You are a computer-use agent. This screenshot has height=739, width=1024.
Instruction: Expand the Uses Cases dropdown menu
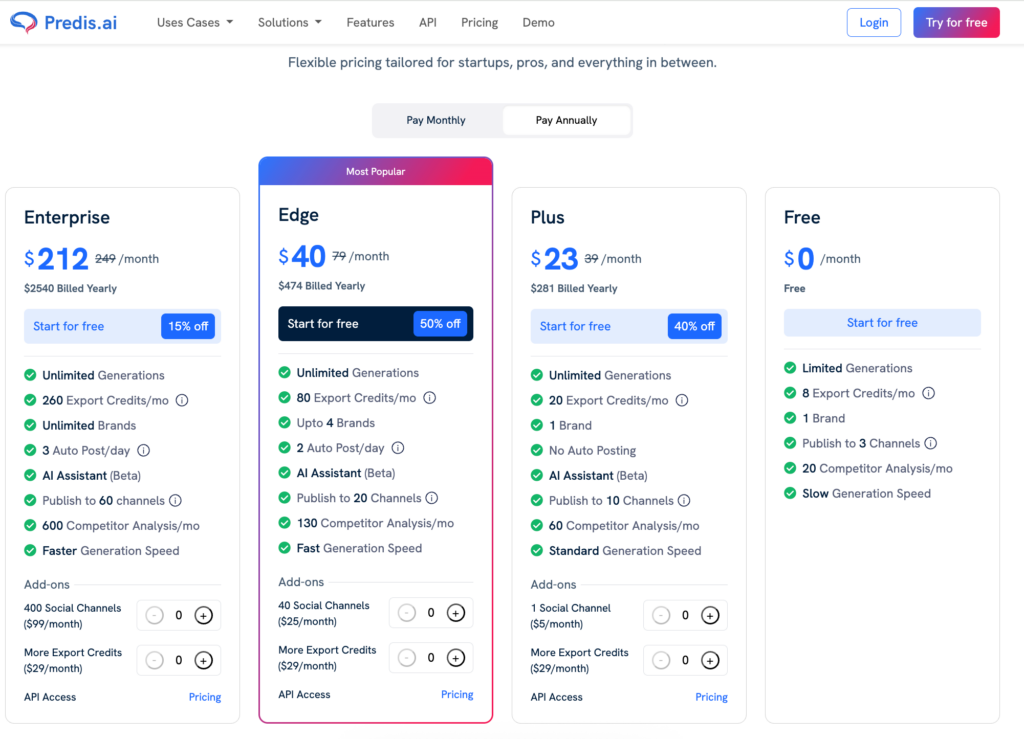[194, 22]
